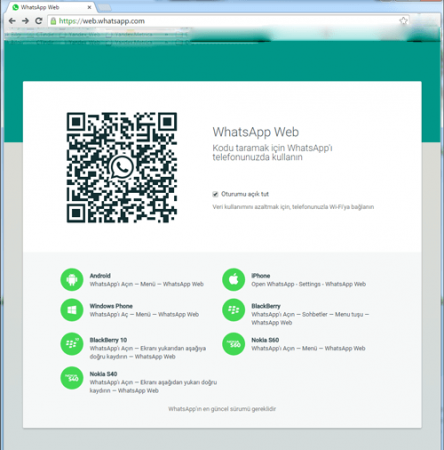Click the QR code image
This screenshot has width=444, height=450.
pos(122,168)
